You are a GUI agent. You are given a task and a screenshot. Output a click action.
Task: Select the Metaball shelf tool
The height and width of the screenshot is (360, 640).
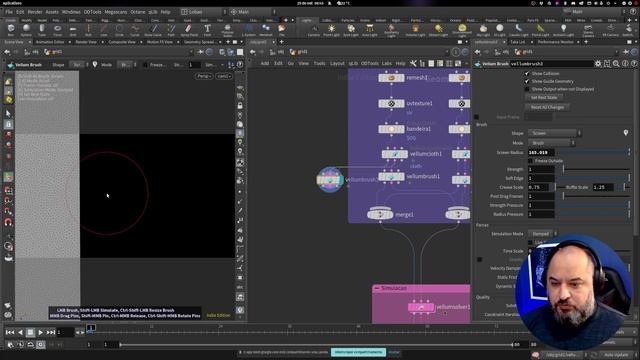[266, 29]
